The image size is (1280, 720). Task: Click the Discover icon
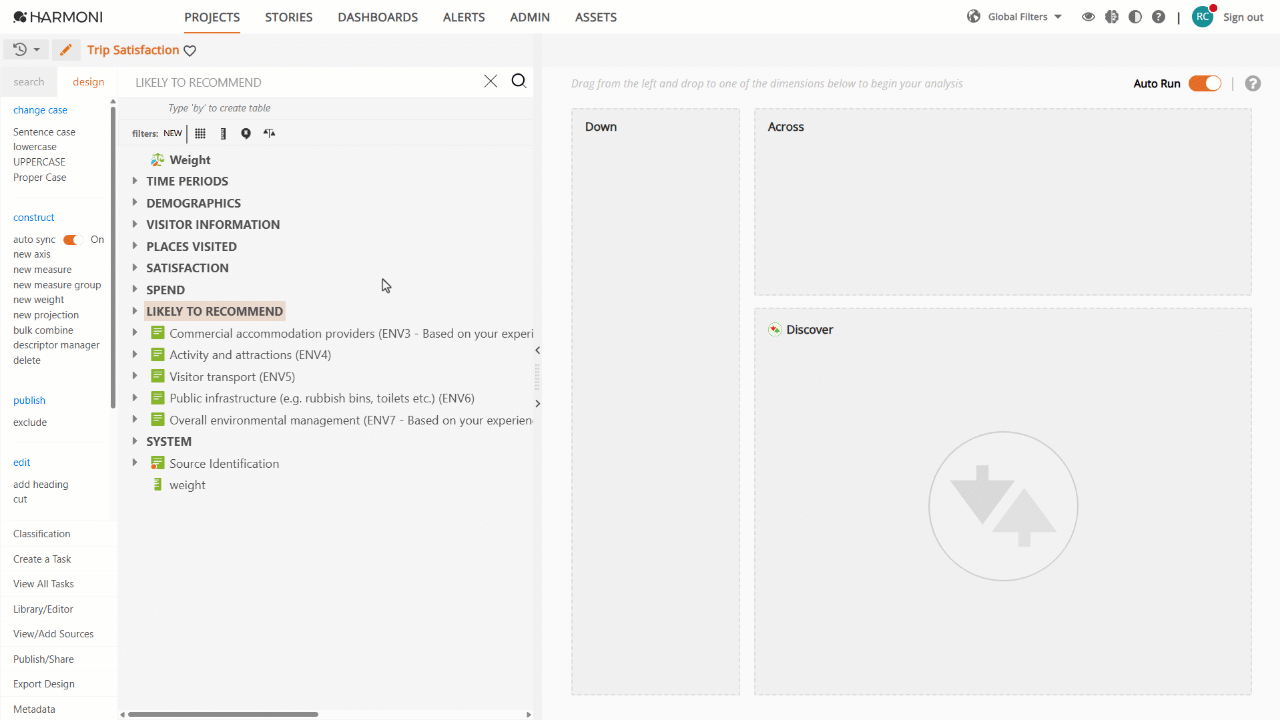pyautogui.click(x=774, y=329)
